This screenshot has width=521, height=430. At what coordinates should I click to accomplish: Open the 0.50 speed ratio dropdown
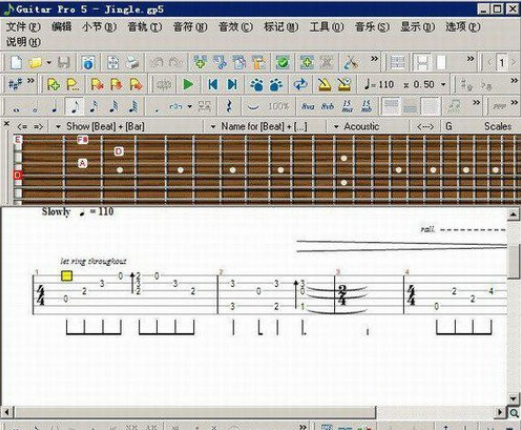[444, 85]
